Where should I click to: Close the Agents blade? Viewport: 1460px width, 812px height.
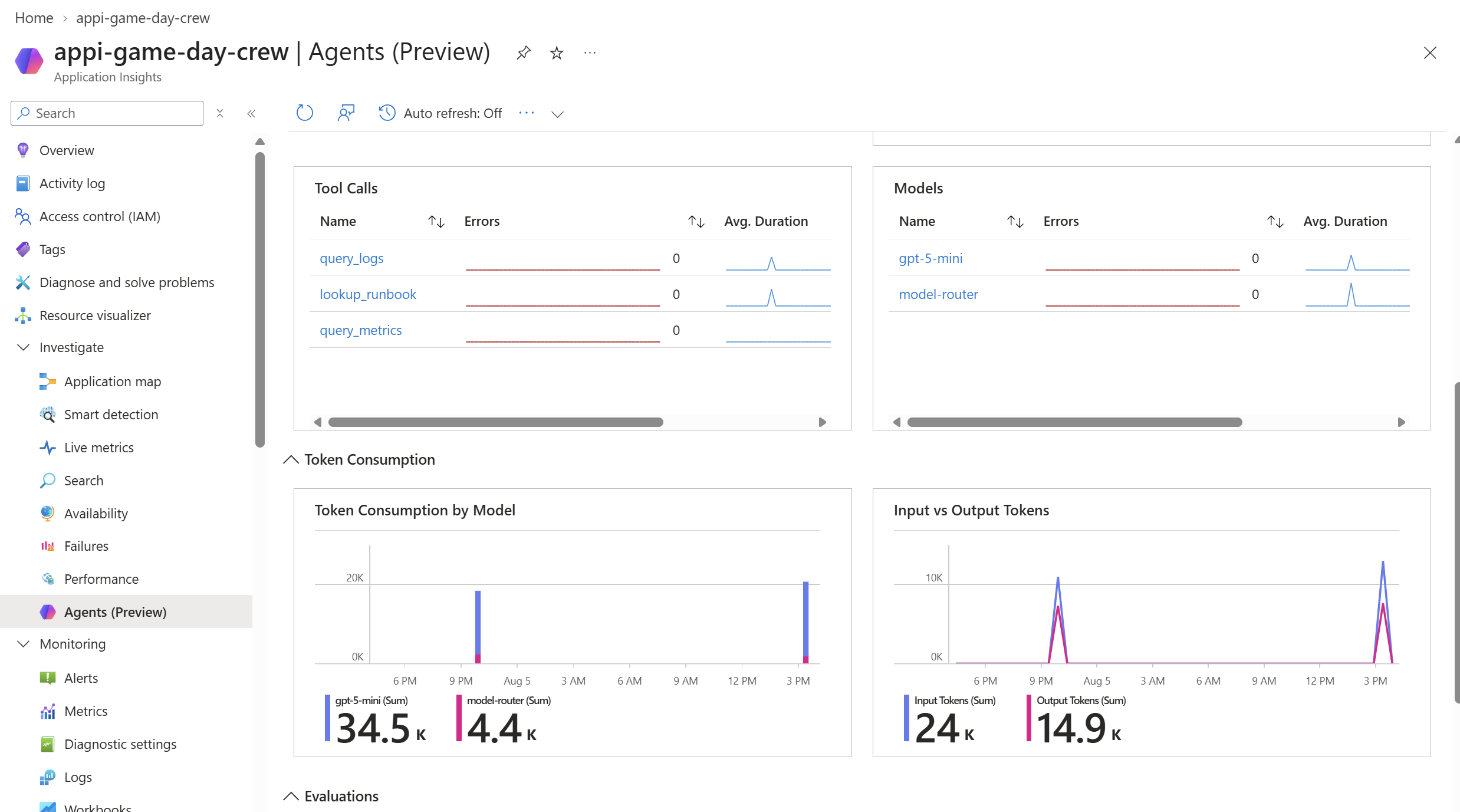[x=1430, y=53]
